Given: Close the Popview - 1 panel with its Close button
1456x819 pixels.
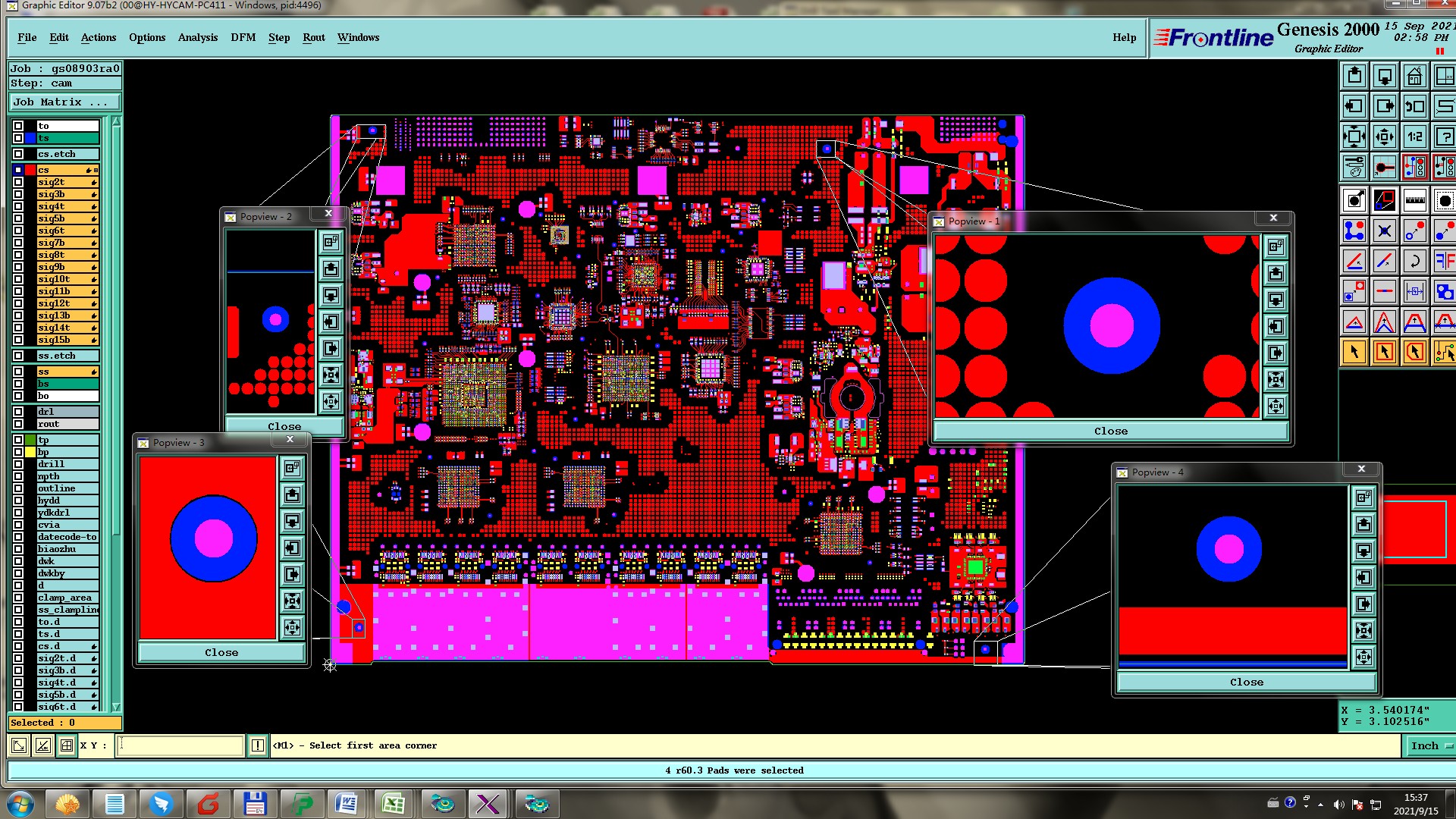Looking at the screenshot, I should click(x=1110, y=431).
